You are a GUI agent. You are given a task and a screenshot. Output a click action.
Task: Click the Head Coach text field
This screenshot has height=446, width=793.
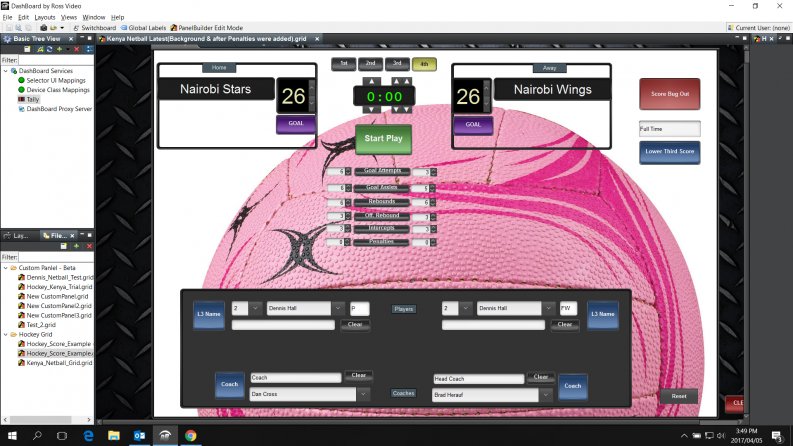pos(478,379)
